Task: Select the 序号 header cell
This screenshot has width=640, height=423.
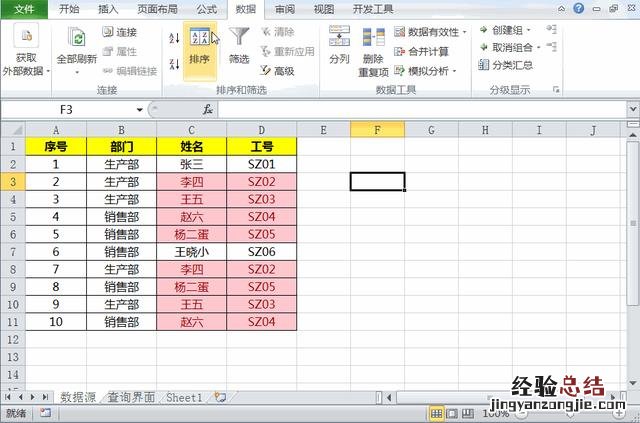Action: tap(56, 147)
